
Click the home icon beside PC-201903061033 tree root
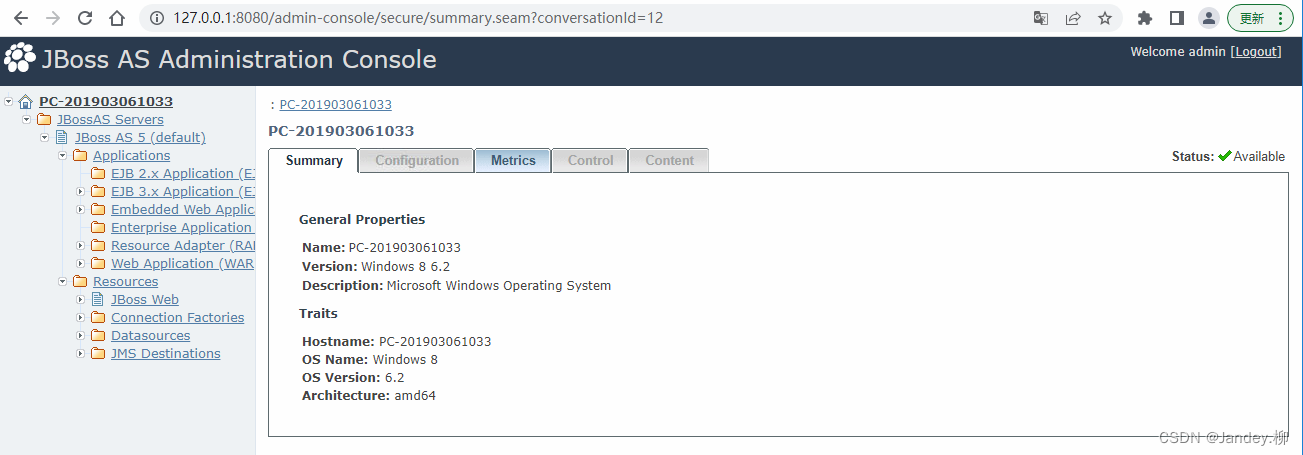(26, 102)
